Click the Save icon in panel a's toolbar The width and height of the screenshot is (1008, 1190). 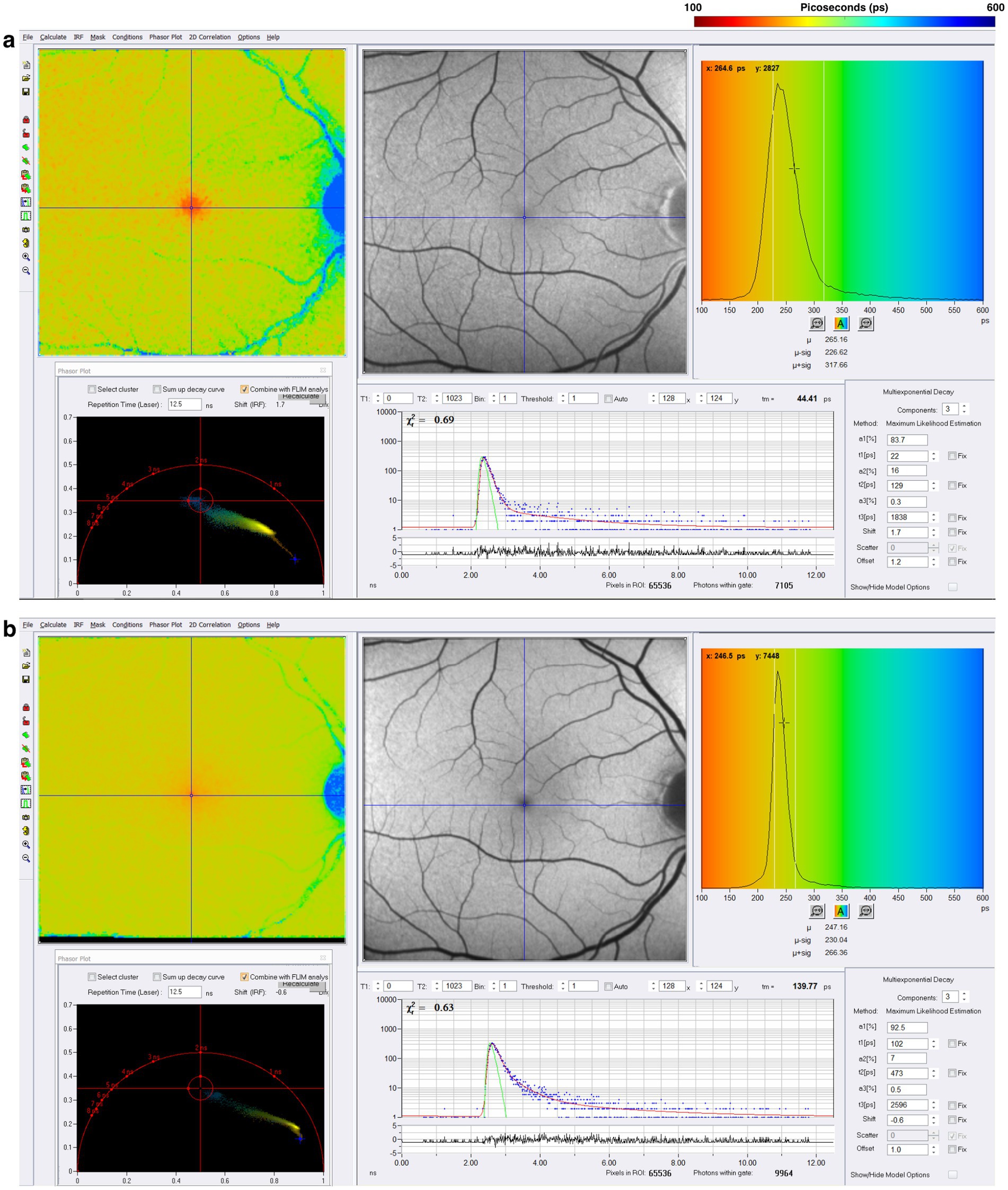tap(26, 92)
